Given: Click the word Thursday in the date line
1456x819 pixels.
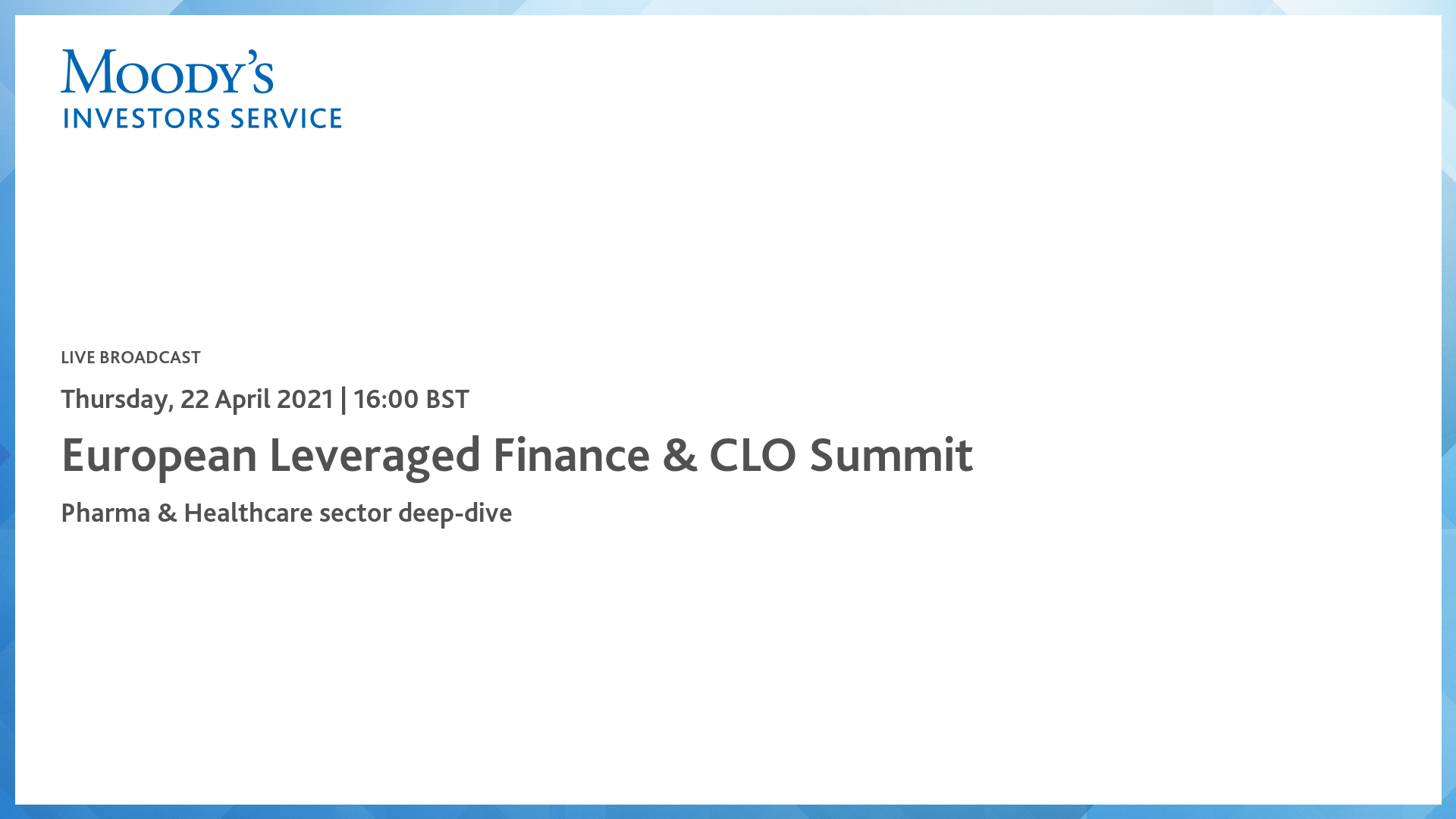Looking at the screenshot, I should click(x=117, y=400).
